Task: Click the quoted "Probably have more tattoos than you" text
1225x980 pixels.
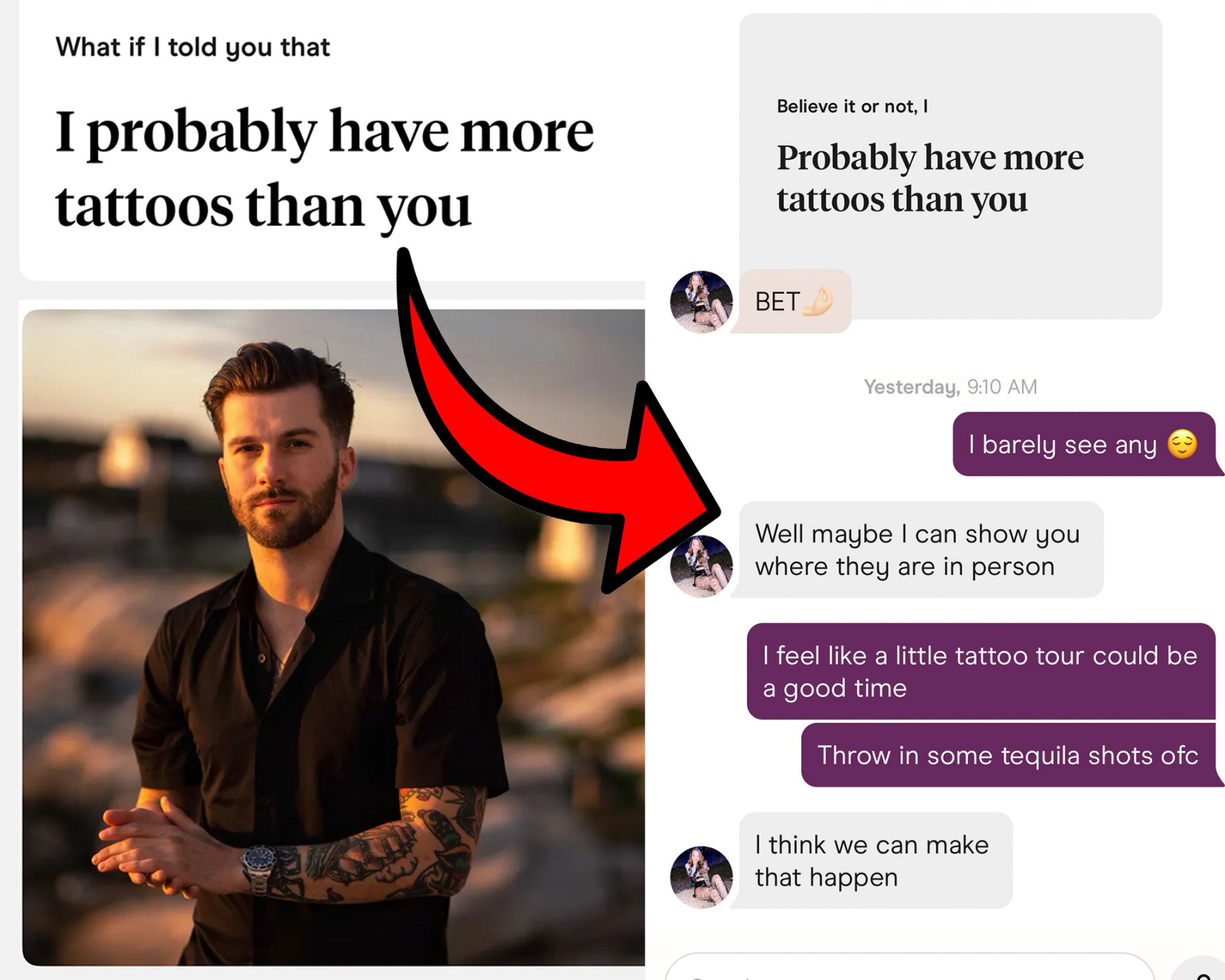Action: coord(930,178)
